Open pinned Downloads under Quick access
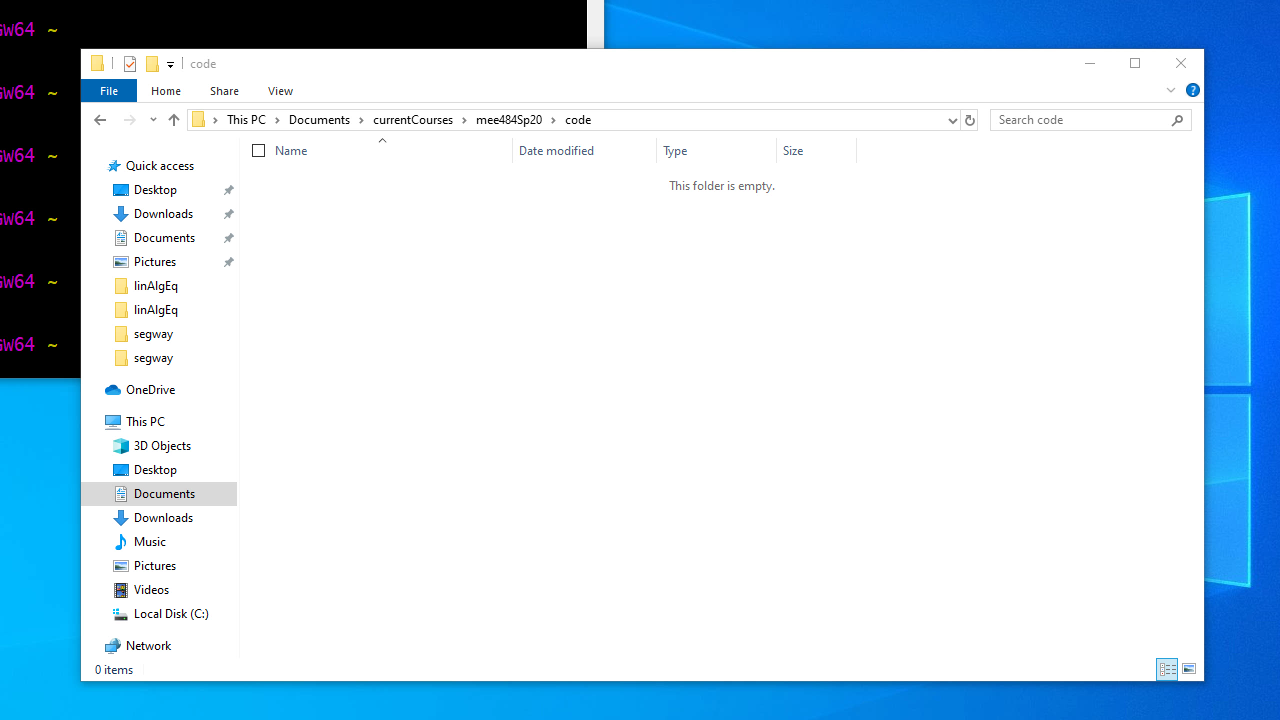This screenshot has width=1280, height=720. click(163, 214)
